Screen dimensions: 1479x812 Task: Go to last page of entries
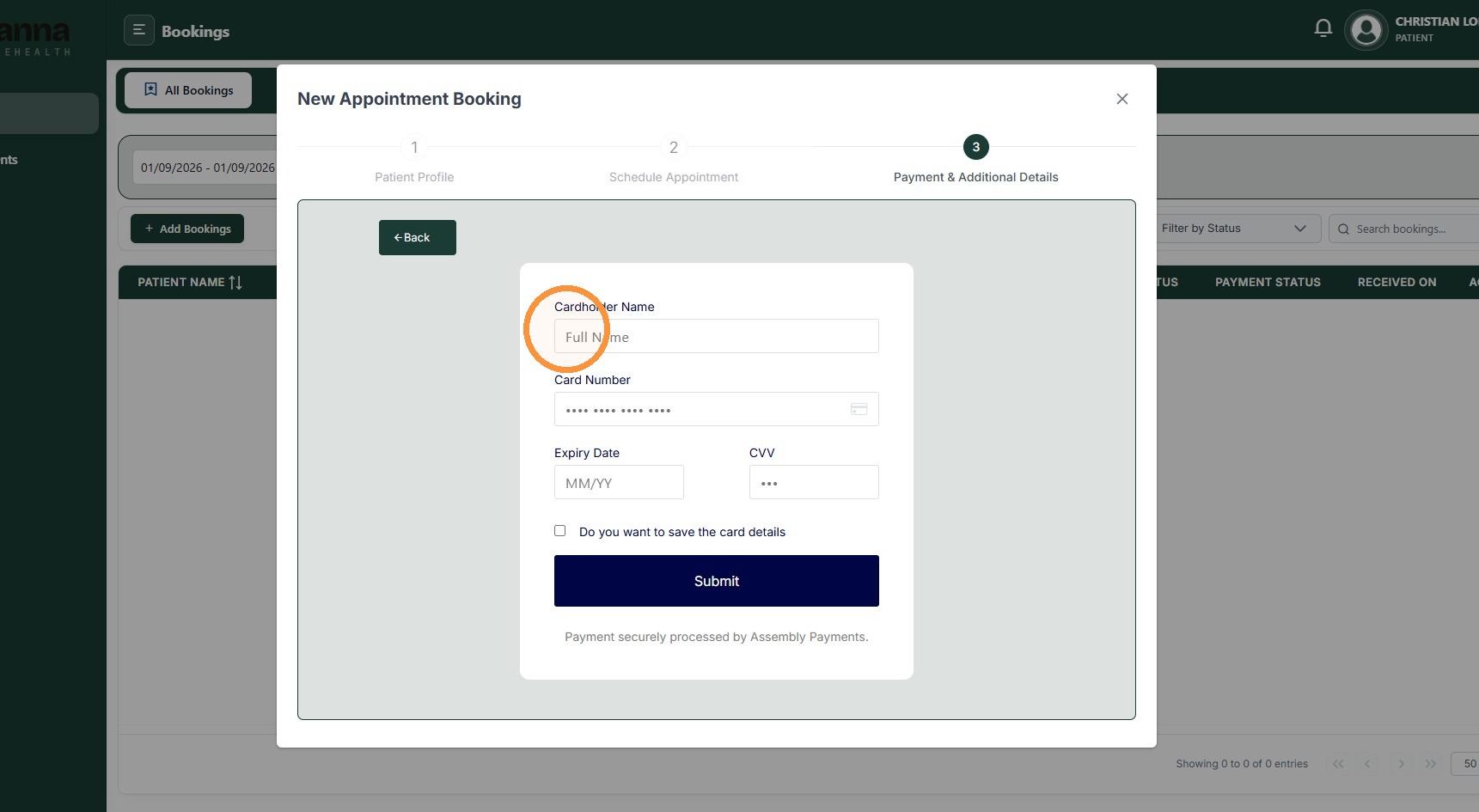pyautogui.click(x=1431, y=763)
